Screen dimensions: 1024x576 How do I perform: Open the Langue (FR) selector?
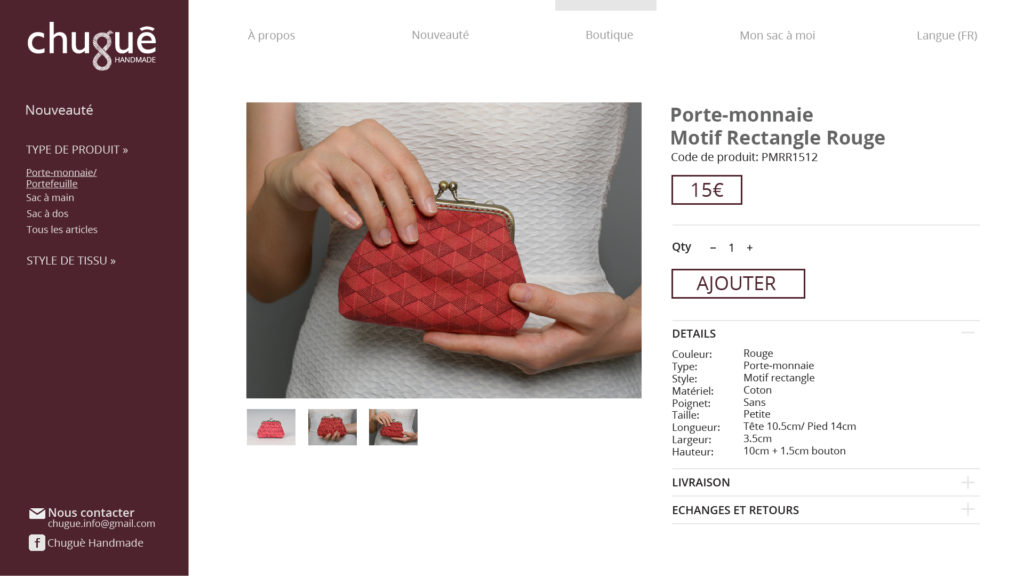[946, 36]
